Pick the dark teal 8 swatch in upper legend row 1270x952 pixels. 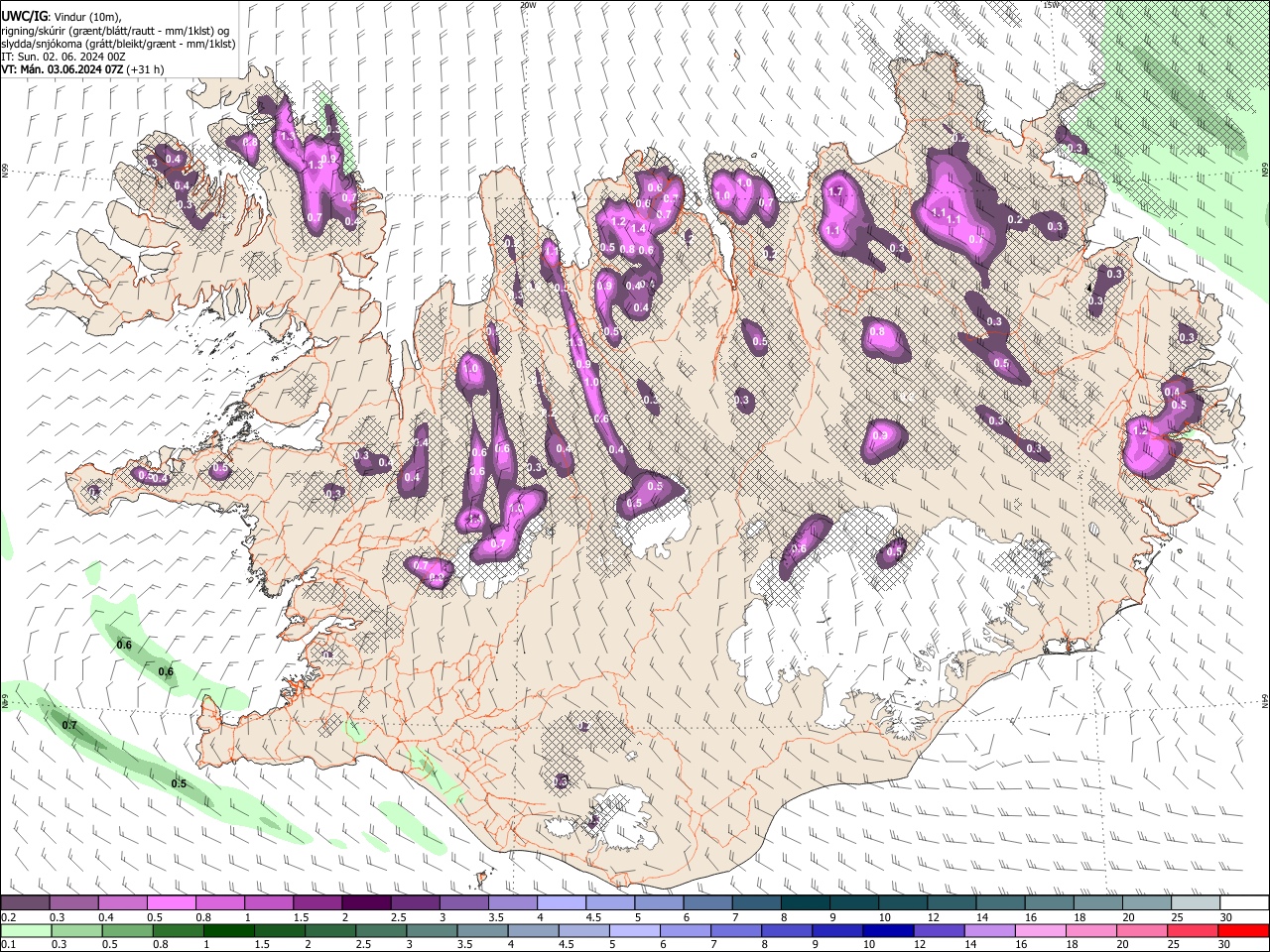coord(807,903)
